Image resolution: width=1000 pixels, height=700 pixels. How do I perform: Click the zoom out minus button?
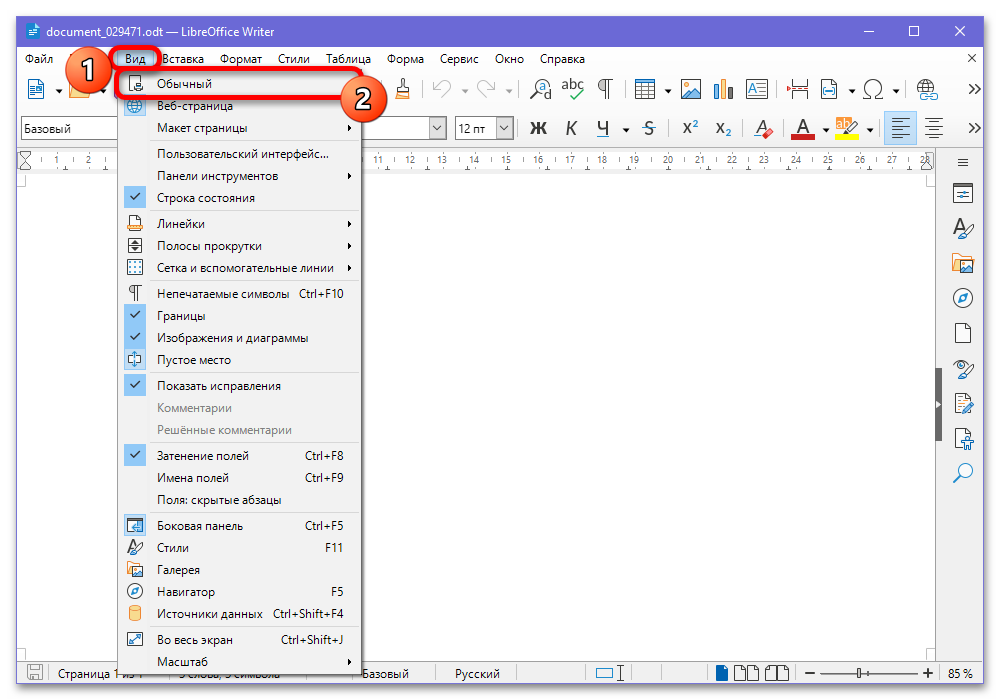click(810, 673)
